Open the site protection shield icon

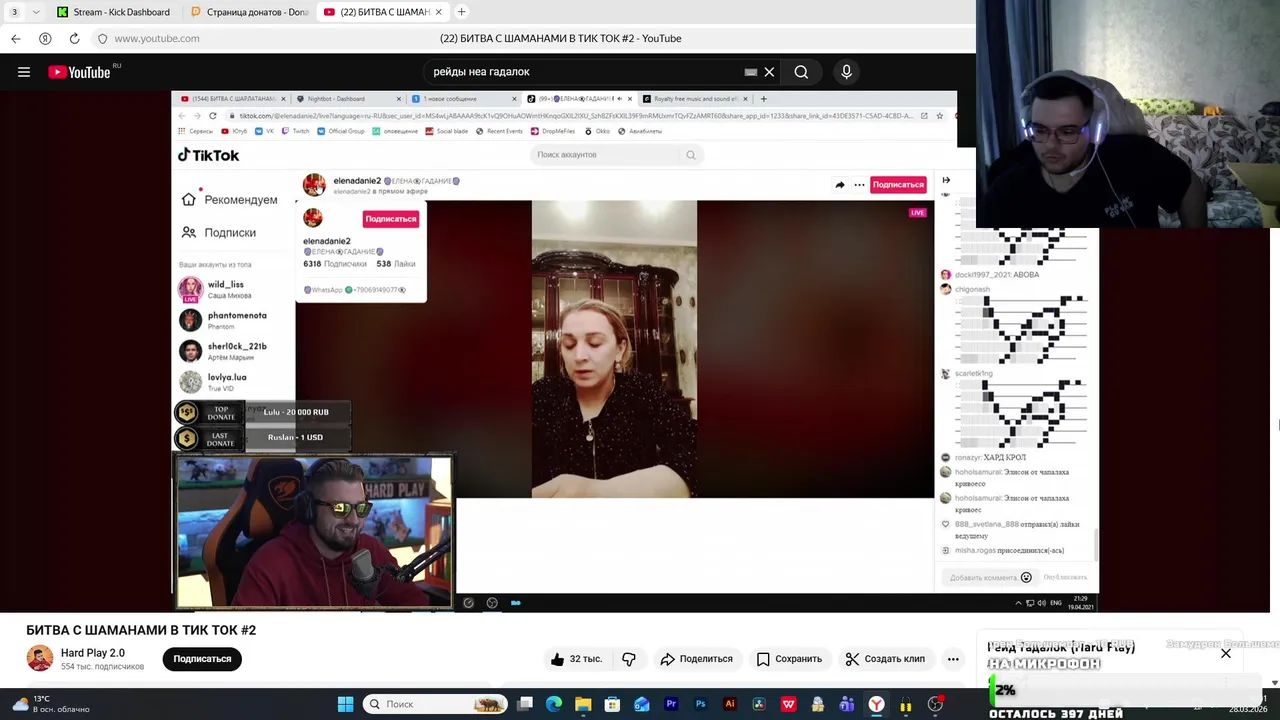tap(102, 38)
